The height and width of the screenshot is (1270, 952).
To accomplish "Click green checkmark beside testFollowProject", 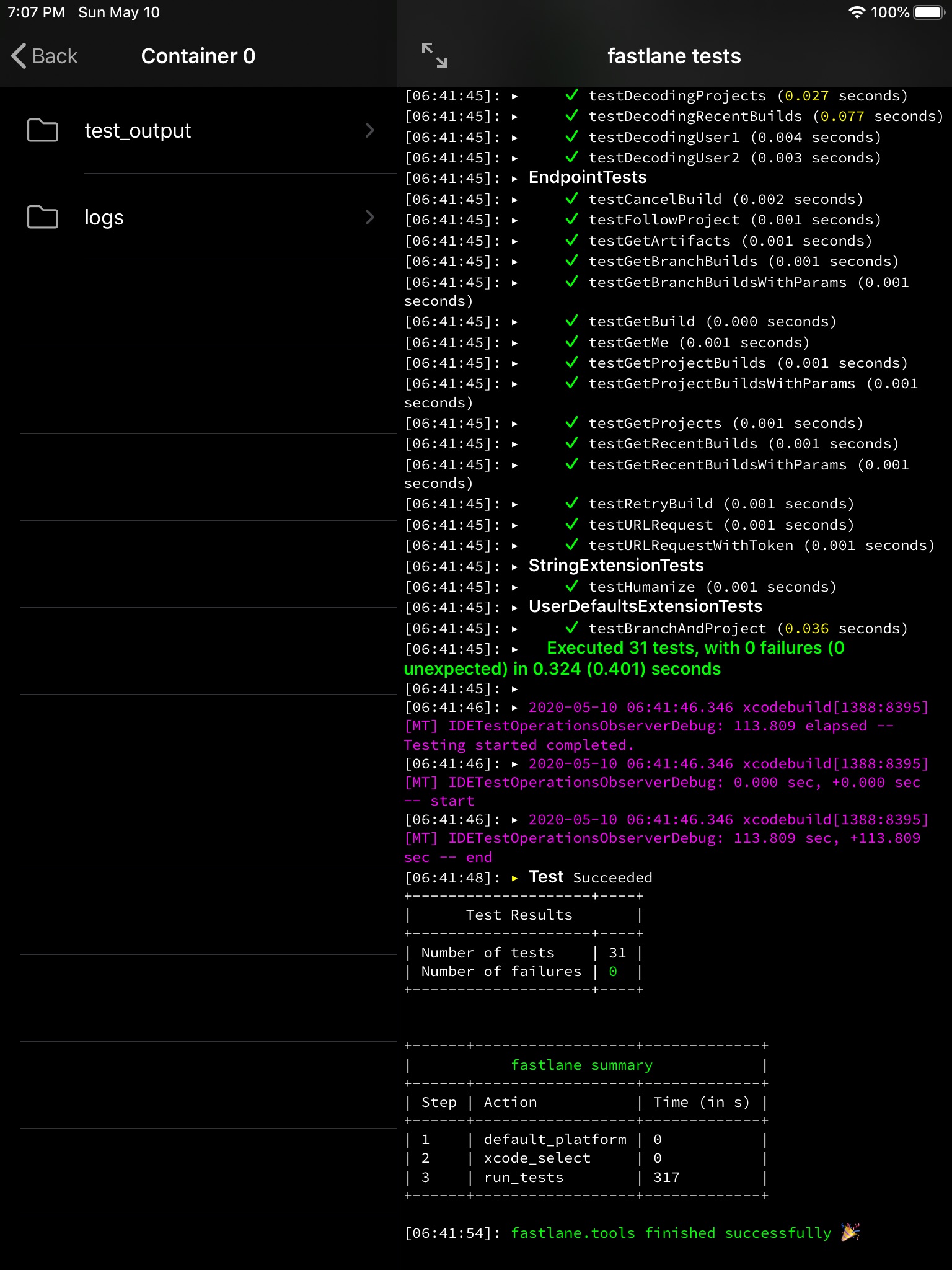I will pyautogui.click(x=571, y=220).
